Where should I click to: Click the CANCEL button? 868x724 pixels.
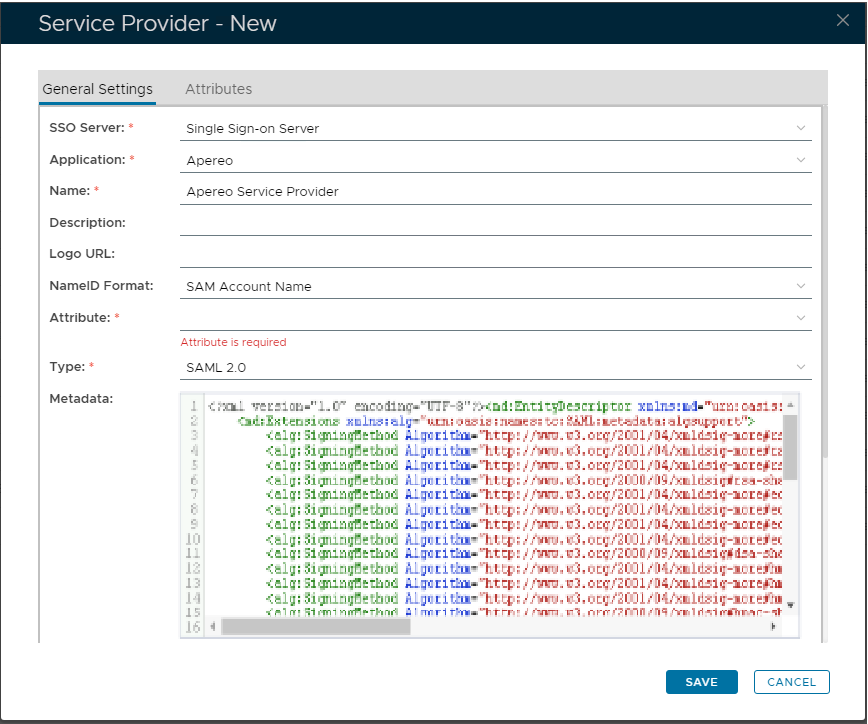[x=791, y=682]
